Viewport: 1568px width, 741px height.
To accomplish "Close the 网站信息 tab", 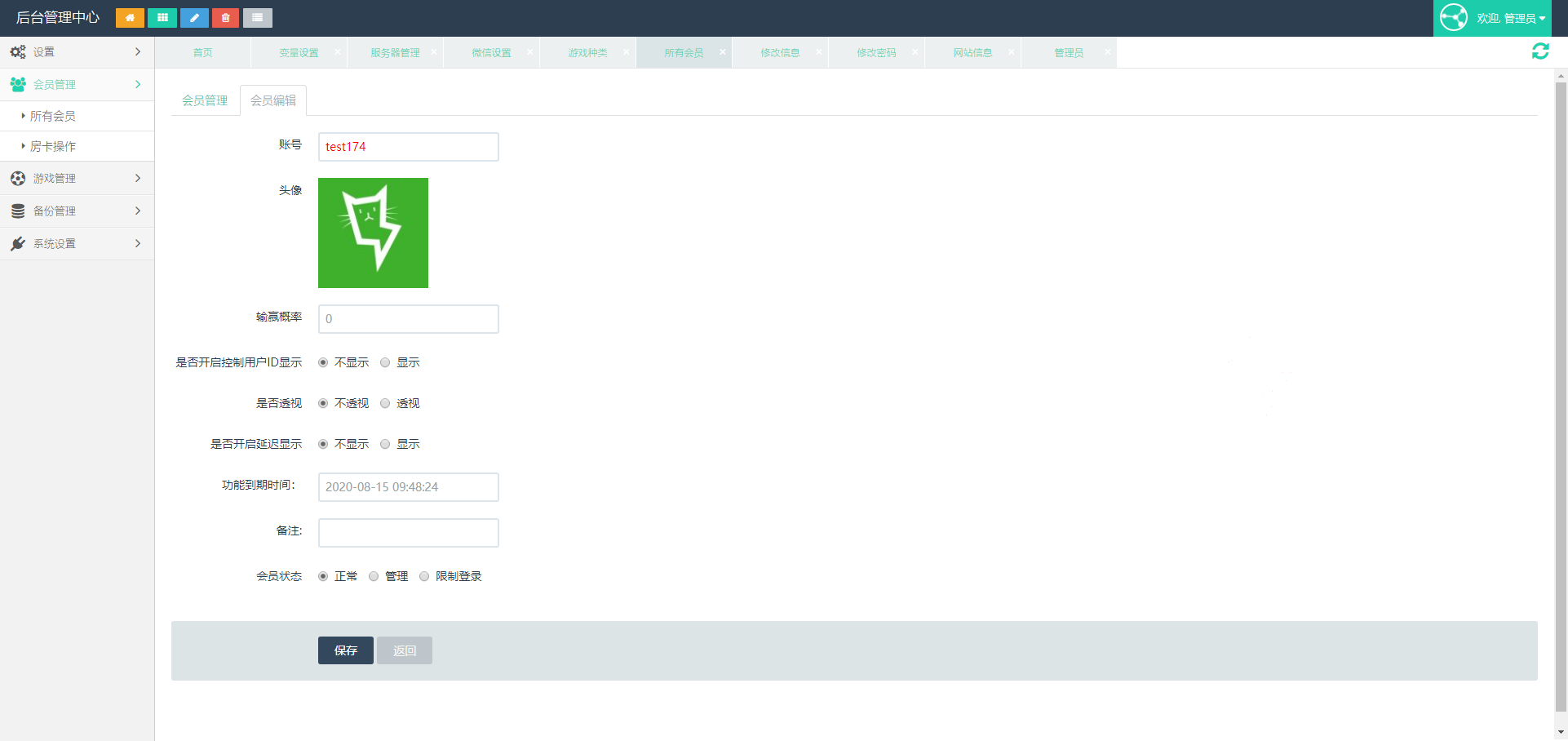I will point(1011,51).
